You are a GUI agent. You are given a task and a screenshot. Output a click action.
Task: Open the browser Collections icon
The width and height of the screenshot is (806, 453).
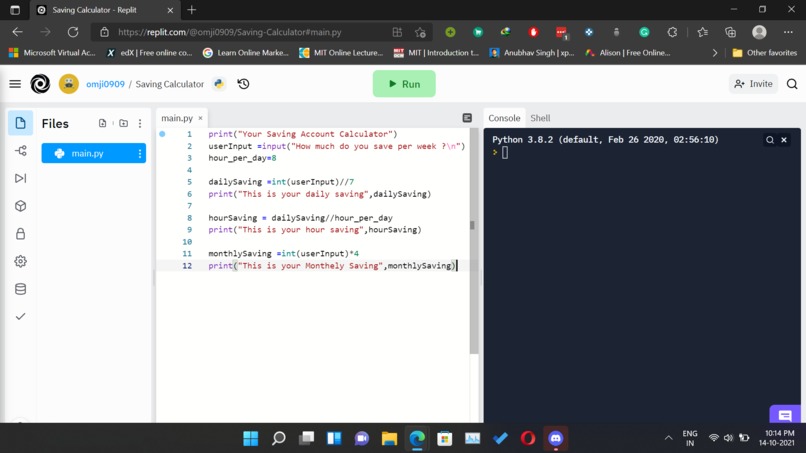730,32
